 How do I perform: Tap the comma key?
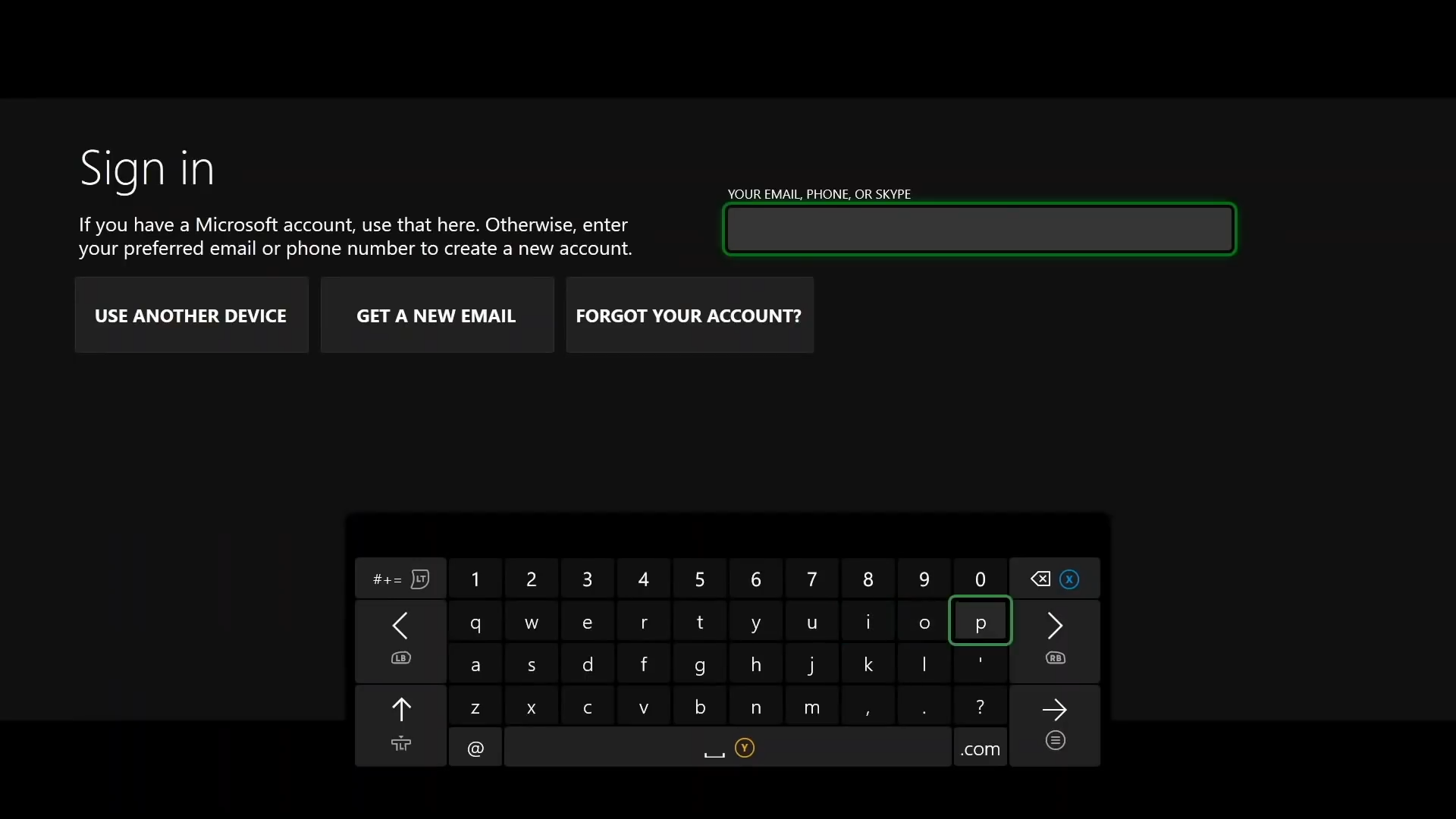pyautogui.click(x=868, y=707)
